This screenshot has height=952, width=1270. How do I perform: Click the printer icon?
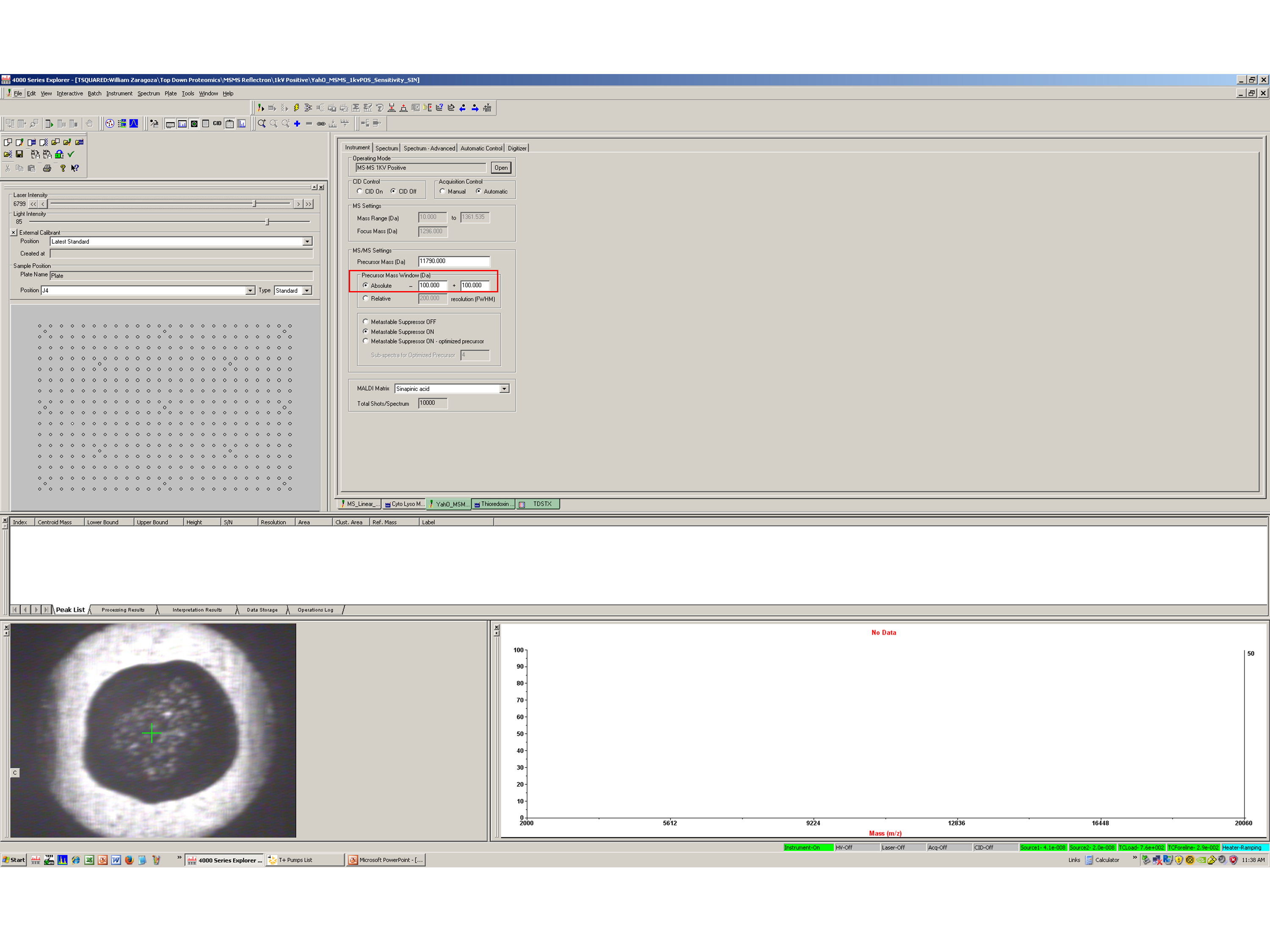(x=47, y=168)
